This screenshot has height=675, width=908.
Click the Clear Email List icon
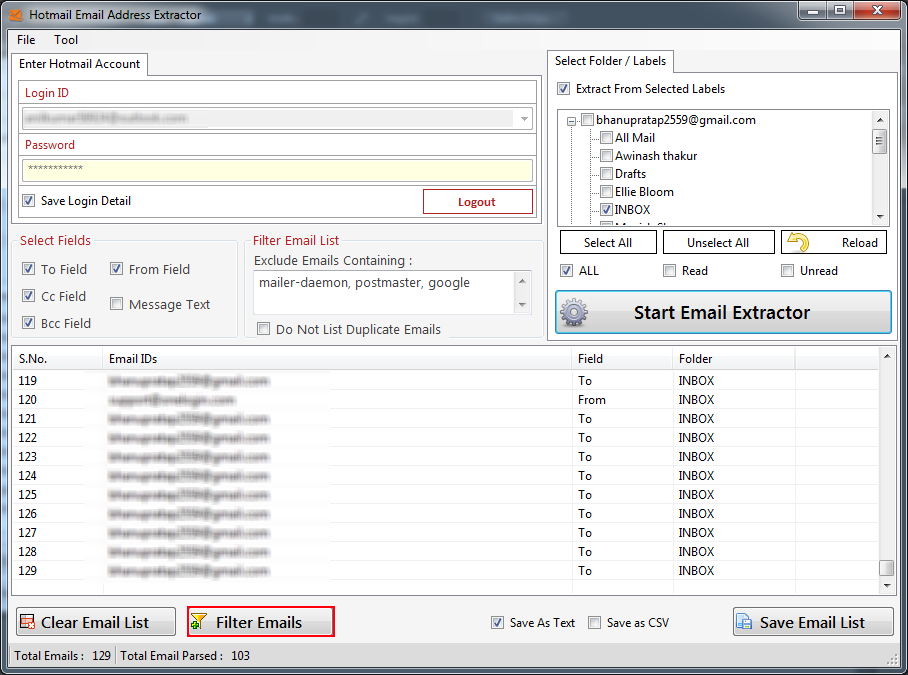coord(27,622)
